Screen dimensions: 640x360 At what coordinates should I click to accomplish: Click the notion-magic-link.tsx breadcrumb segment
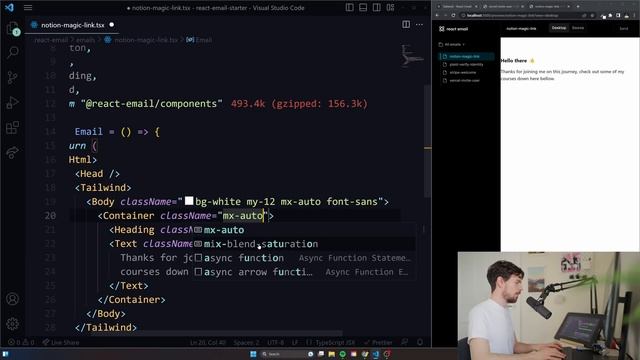146,40
